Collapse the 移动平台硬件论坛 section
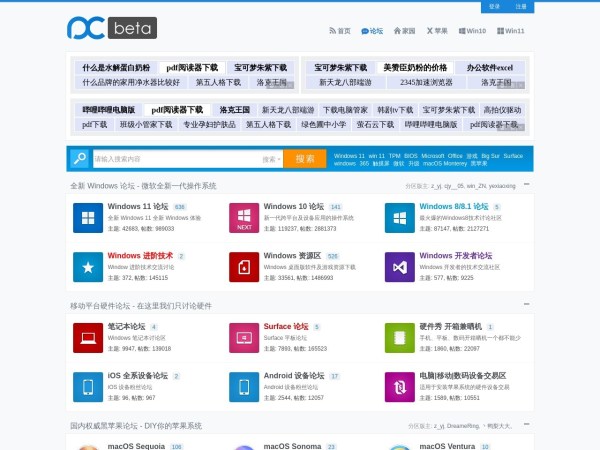The width and height of the screenshot is (600, 450). coord(526,304)
